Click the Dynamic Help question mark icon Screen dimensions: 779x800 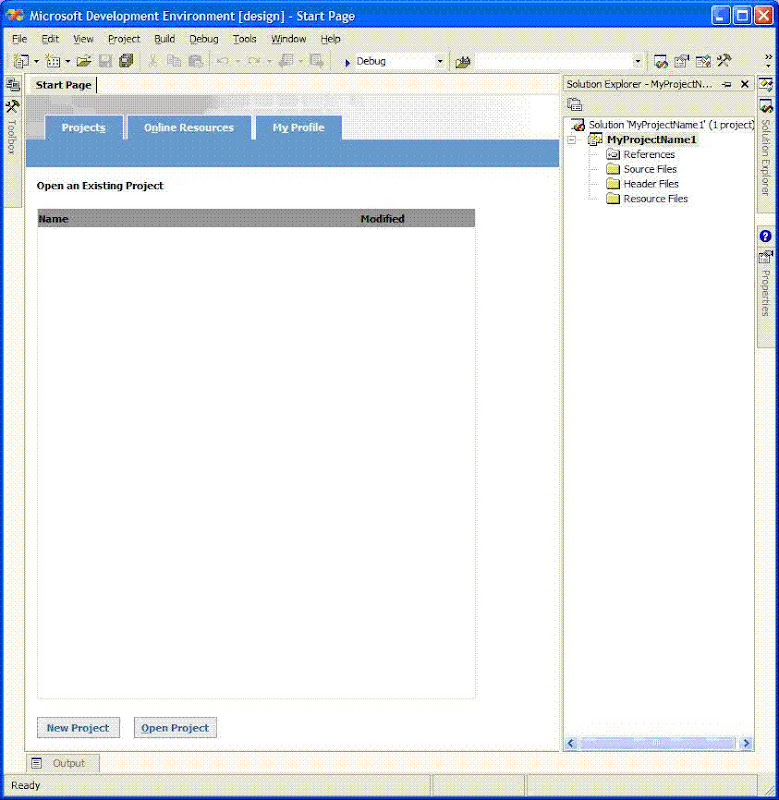pos(765,236)
